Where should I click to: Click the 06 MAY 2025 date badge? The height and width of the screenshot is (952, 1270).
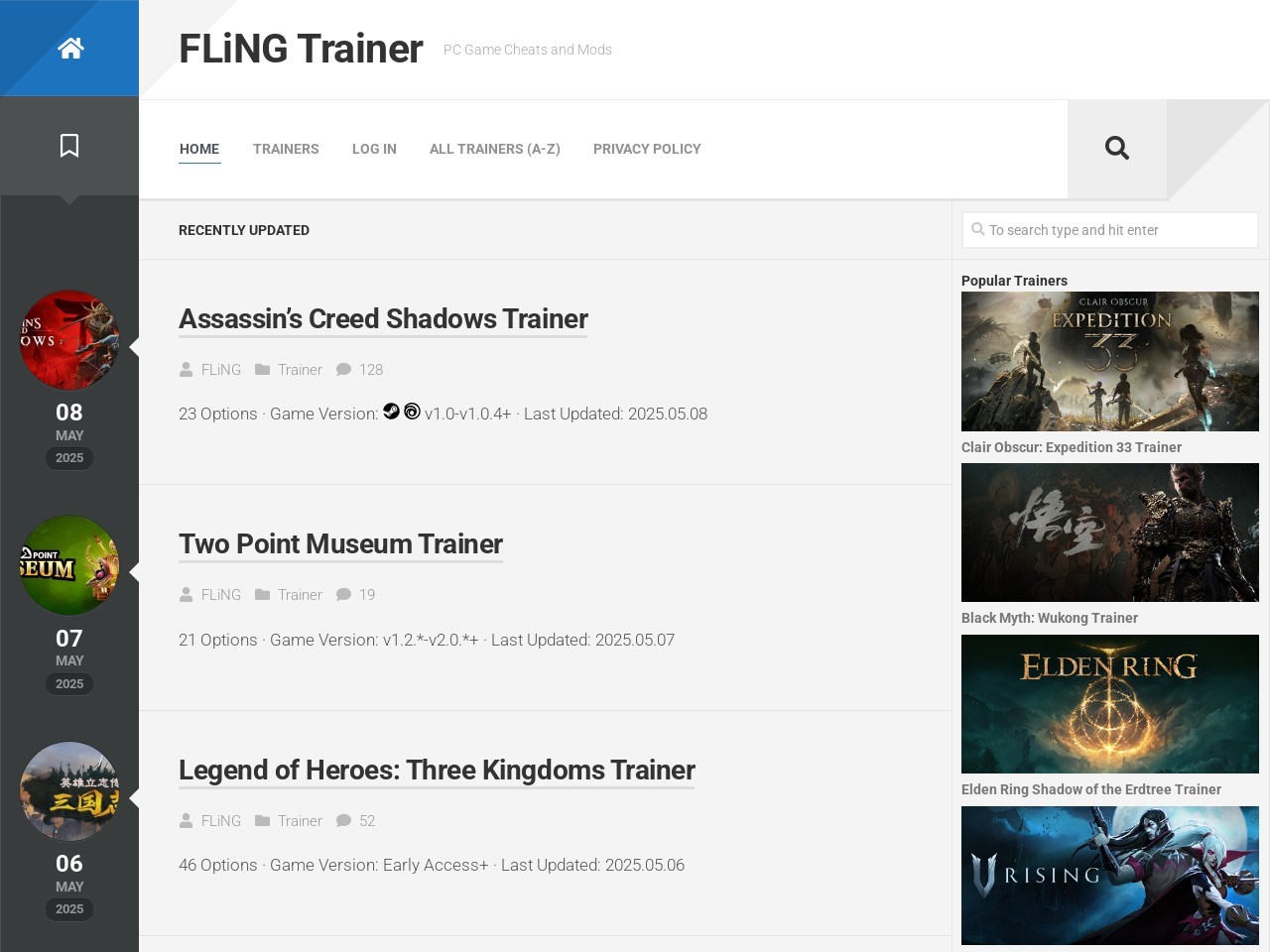tap(69, 885)
